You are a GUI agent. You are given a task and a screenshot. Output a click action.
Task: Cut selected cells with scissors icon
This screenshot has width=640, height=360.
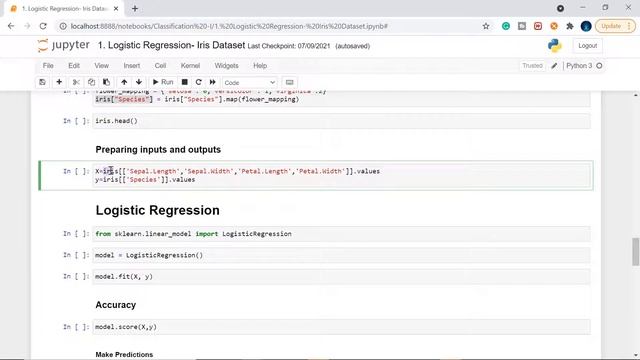coord(76,82)
